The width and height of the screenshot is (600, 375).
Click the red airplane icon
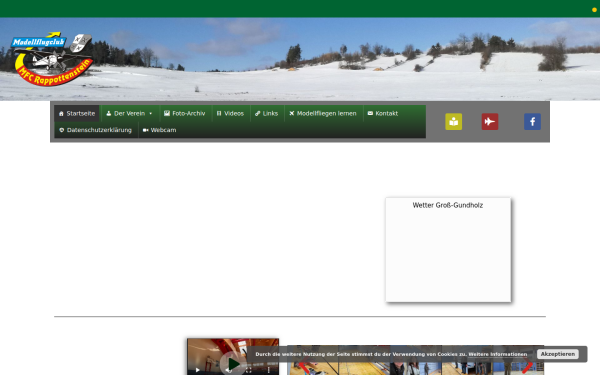(490, 122)
